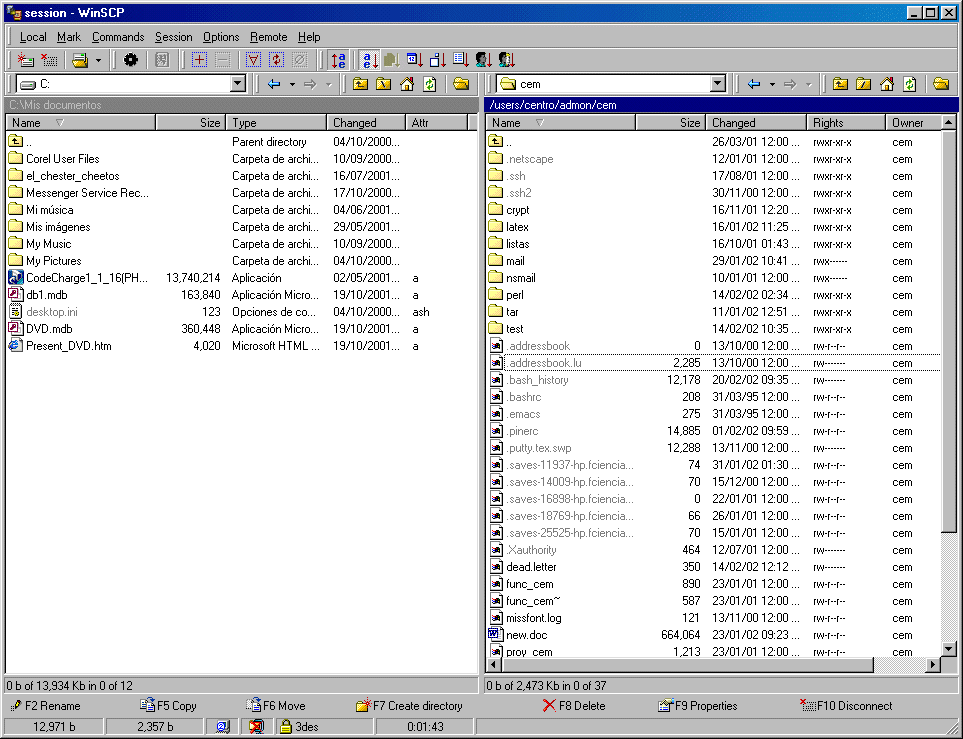Screen dimensions: 963x739
Task: Toggle sort by group button
Action: click(x=507, y=60)
